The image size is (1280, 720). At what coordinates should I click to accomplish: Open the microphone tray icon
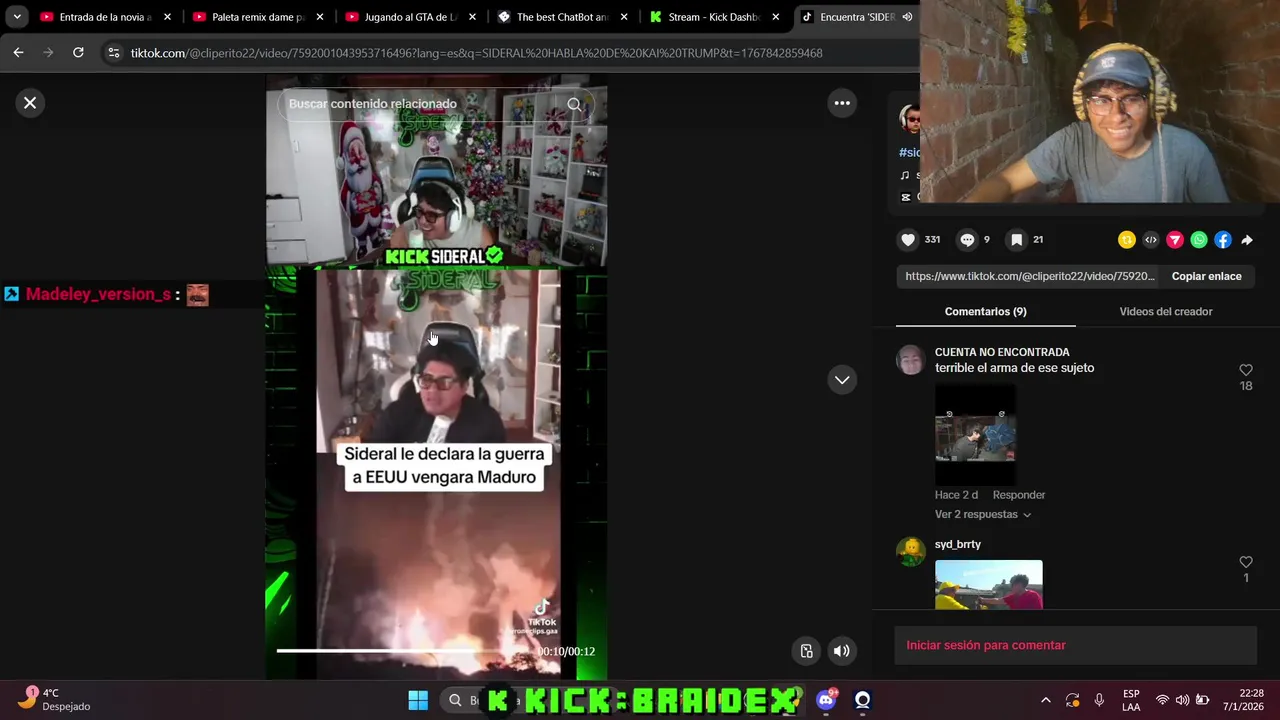pyautogui.click(x=1099, y=700)
